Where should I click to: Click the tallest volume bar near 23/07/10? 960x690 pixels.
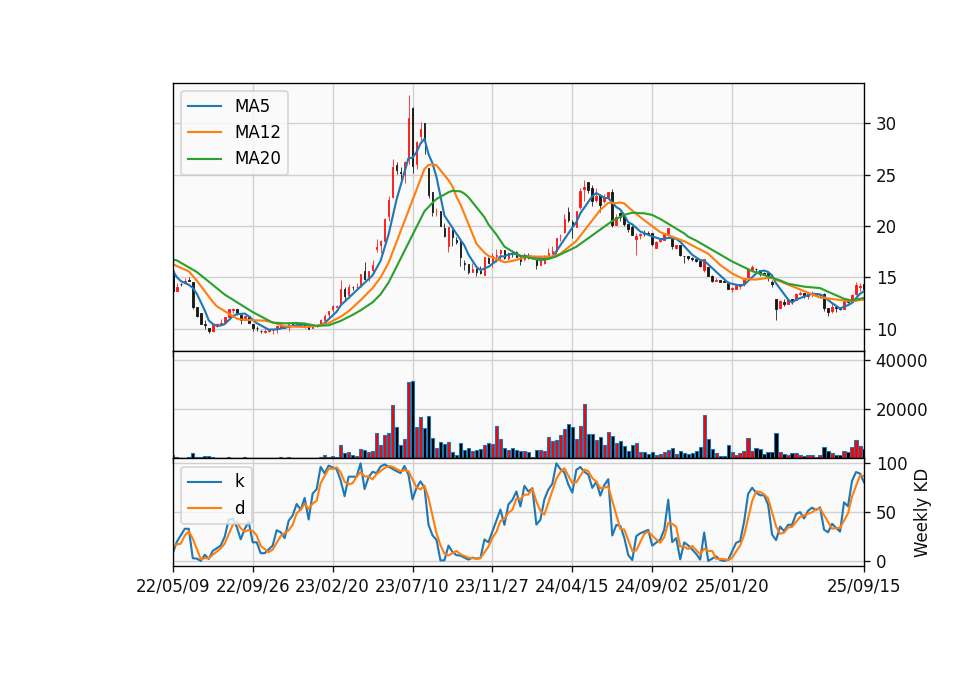point(413,419)
